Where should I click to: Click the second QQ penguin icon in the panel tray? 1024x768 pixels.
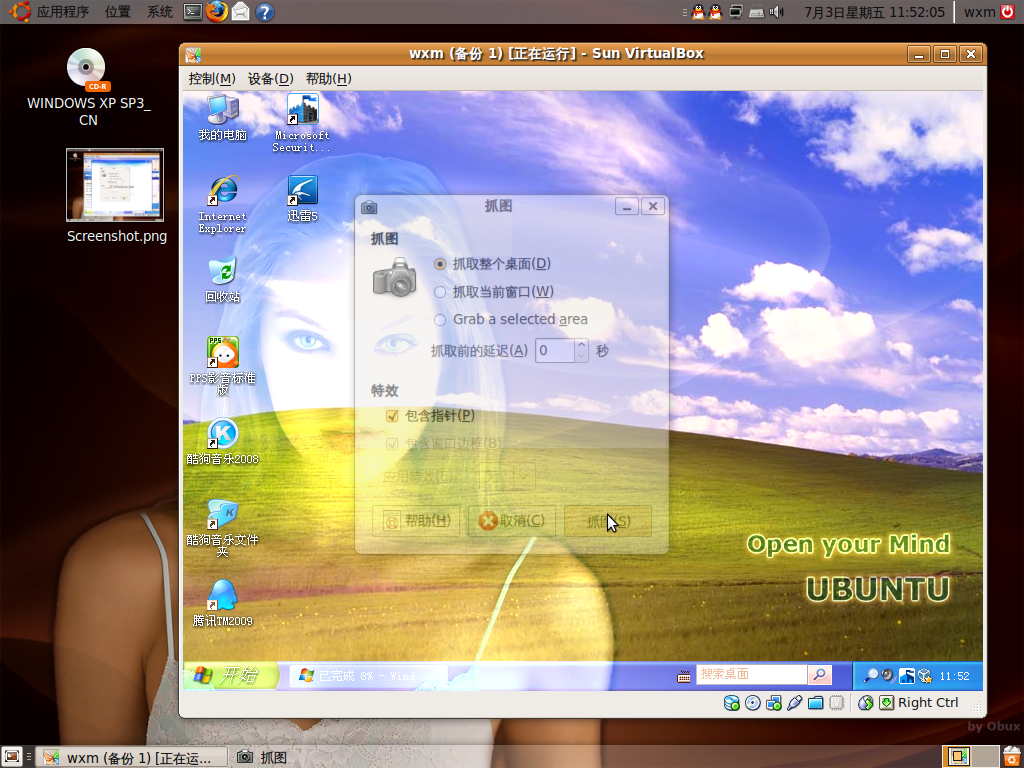(x=716, y=12)
